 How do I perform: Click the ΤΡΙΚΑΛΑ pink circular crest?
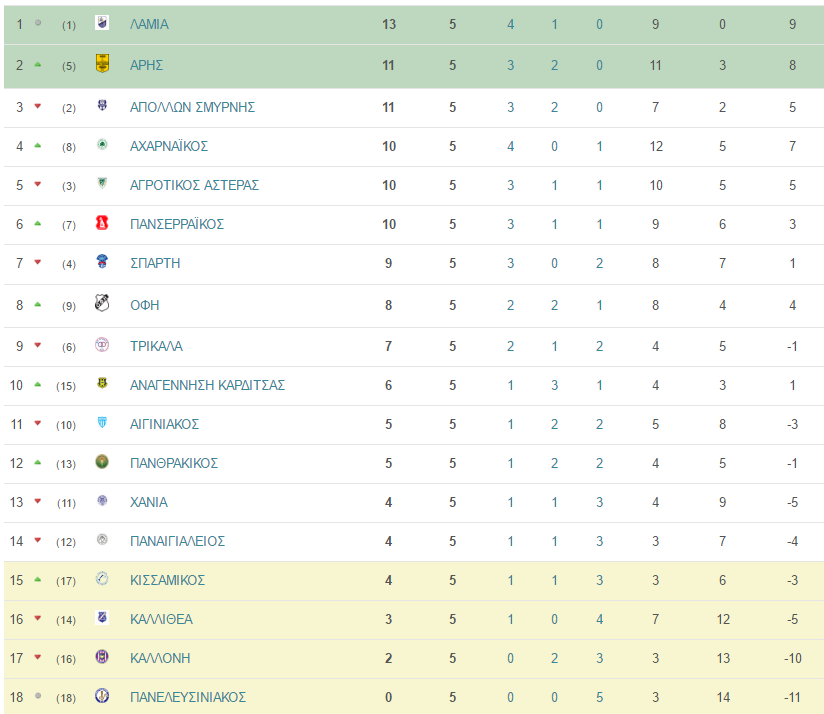click(102, 345)
